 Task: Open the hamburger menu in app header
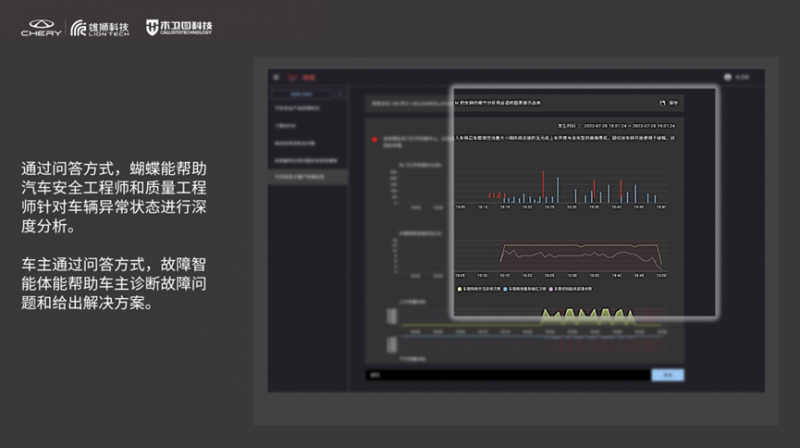point(276,77)
